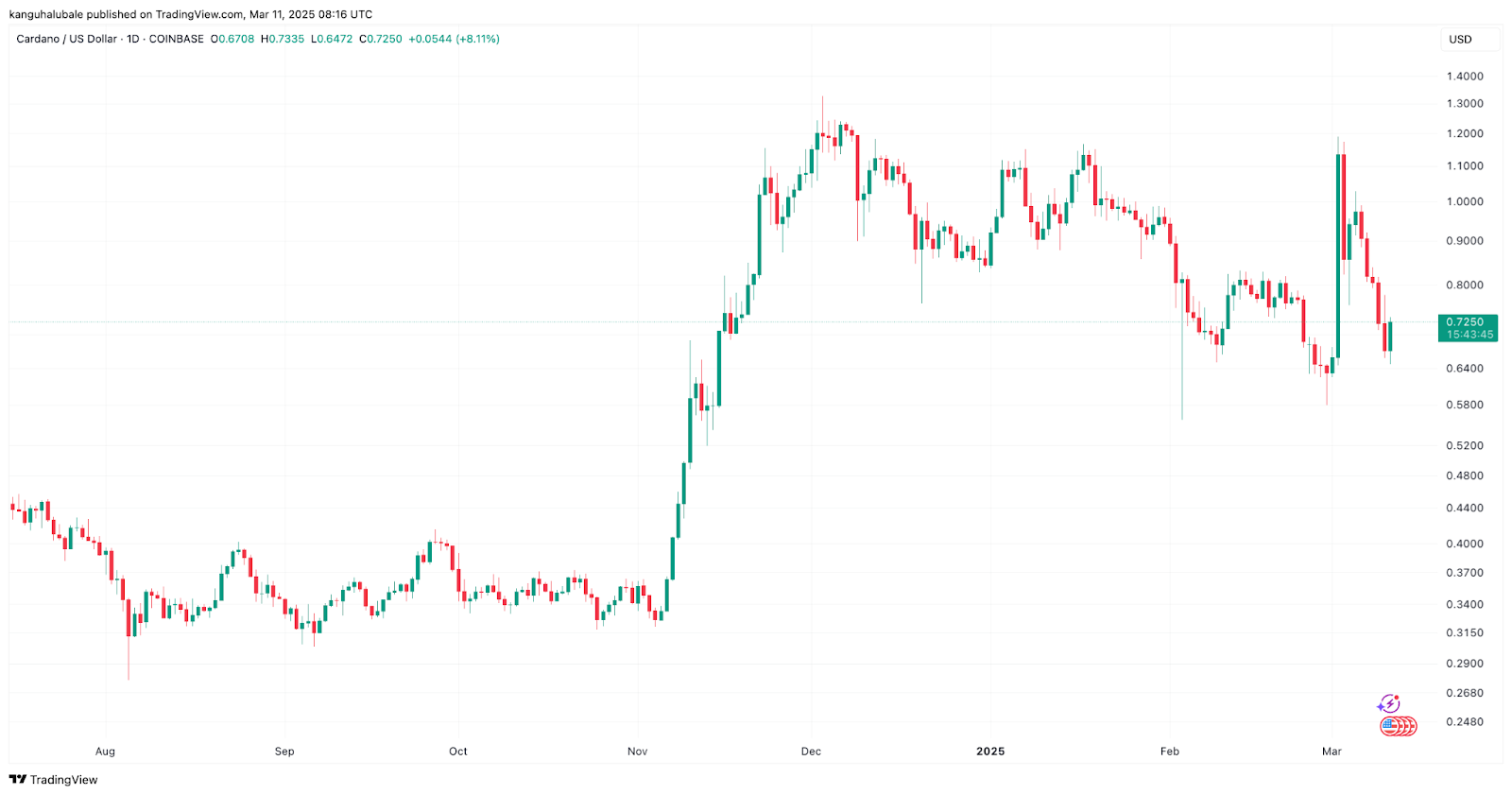Select the 1D interval label
1512x795 pixels.
(x=133, y=39)
